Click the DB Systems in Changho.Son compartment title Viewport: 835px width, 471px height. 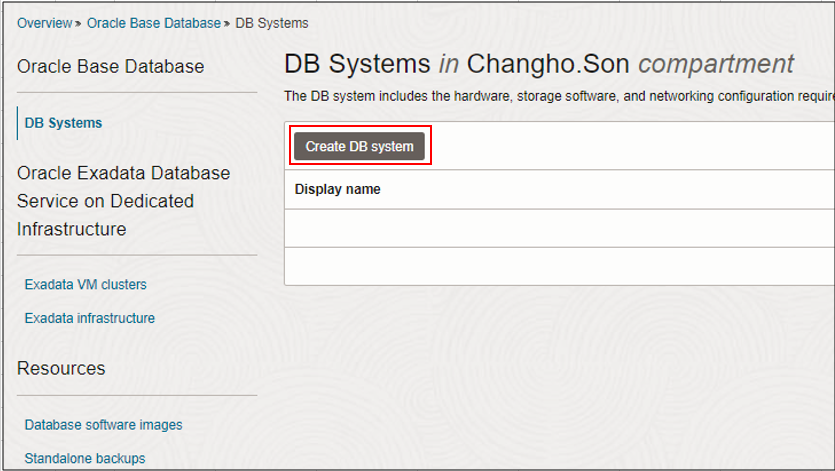pyautogui.click(x=539, y=64)
